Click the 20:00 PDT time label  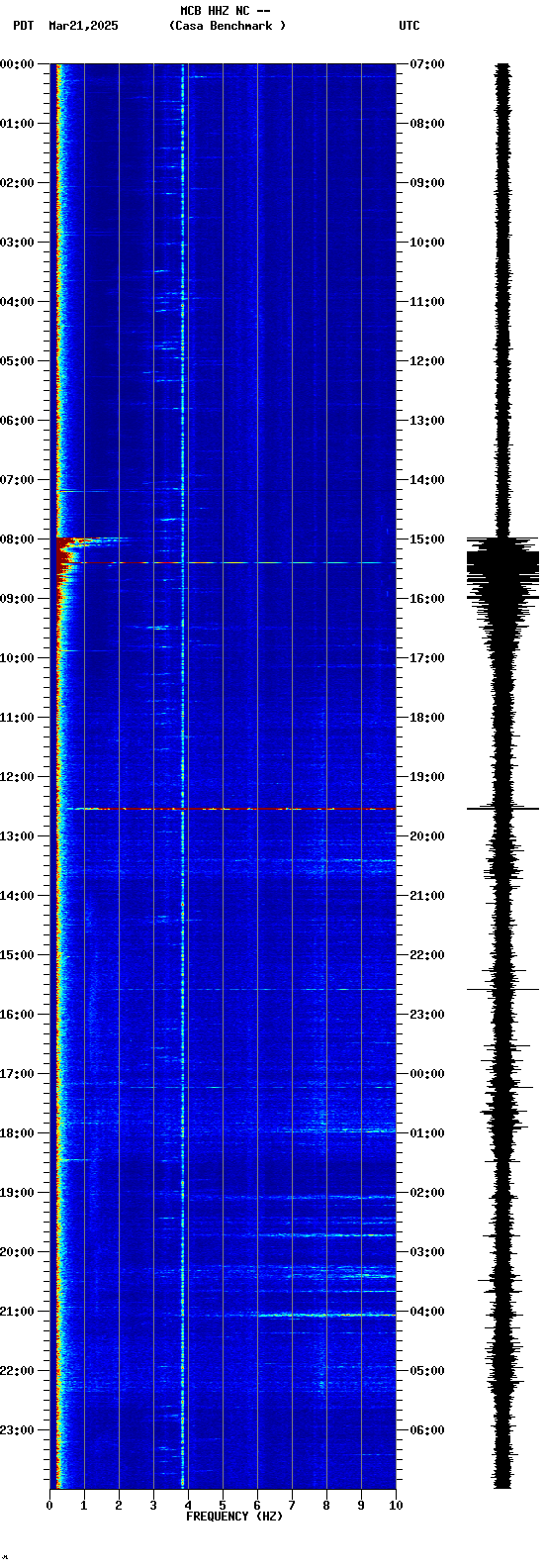[x=17, y=1252]
